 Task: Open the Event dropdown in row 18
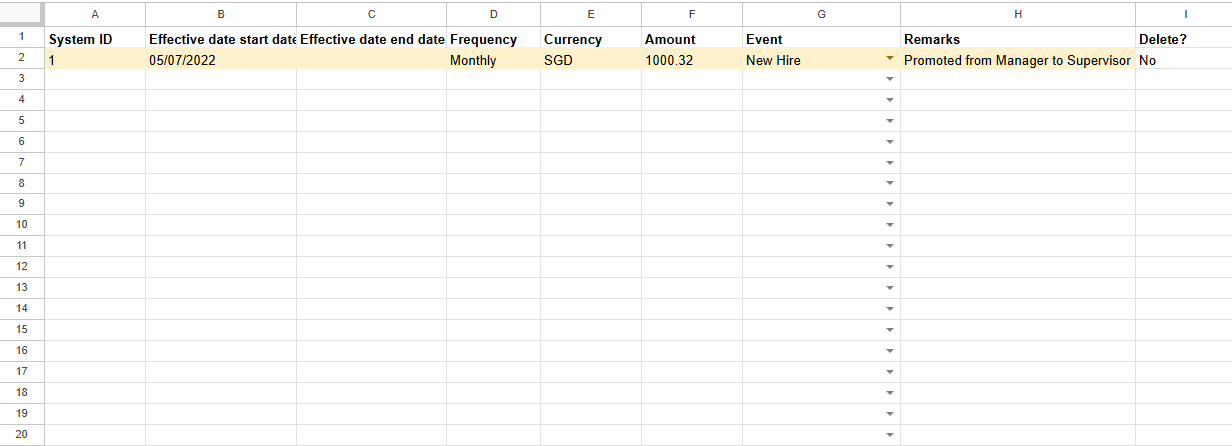pyautogui.click(x=889, y=393)
